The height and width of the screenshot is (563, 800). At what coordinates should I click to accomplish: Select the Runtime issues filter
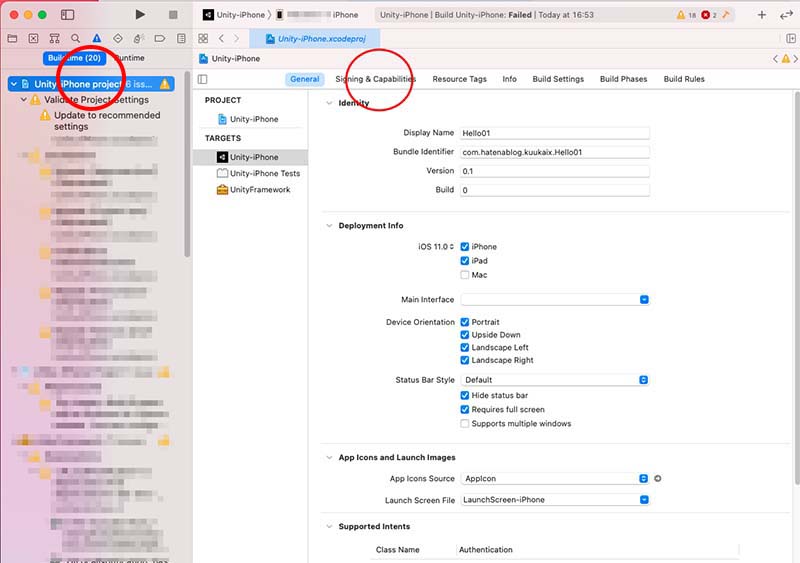coord(130,58)
